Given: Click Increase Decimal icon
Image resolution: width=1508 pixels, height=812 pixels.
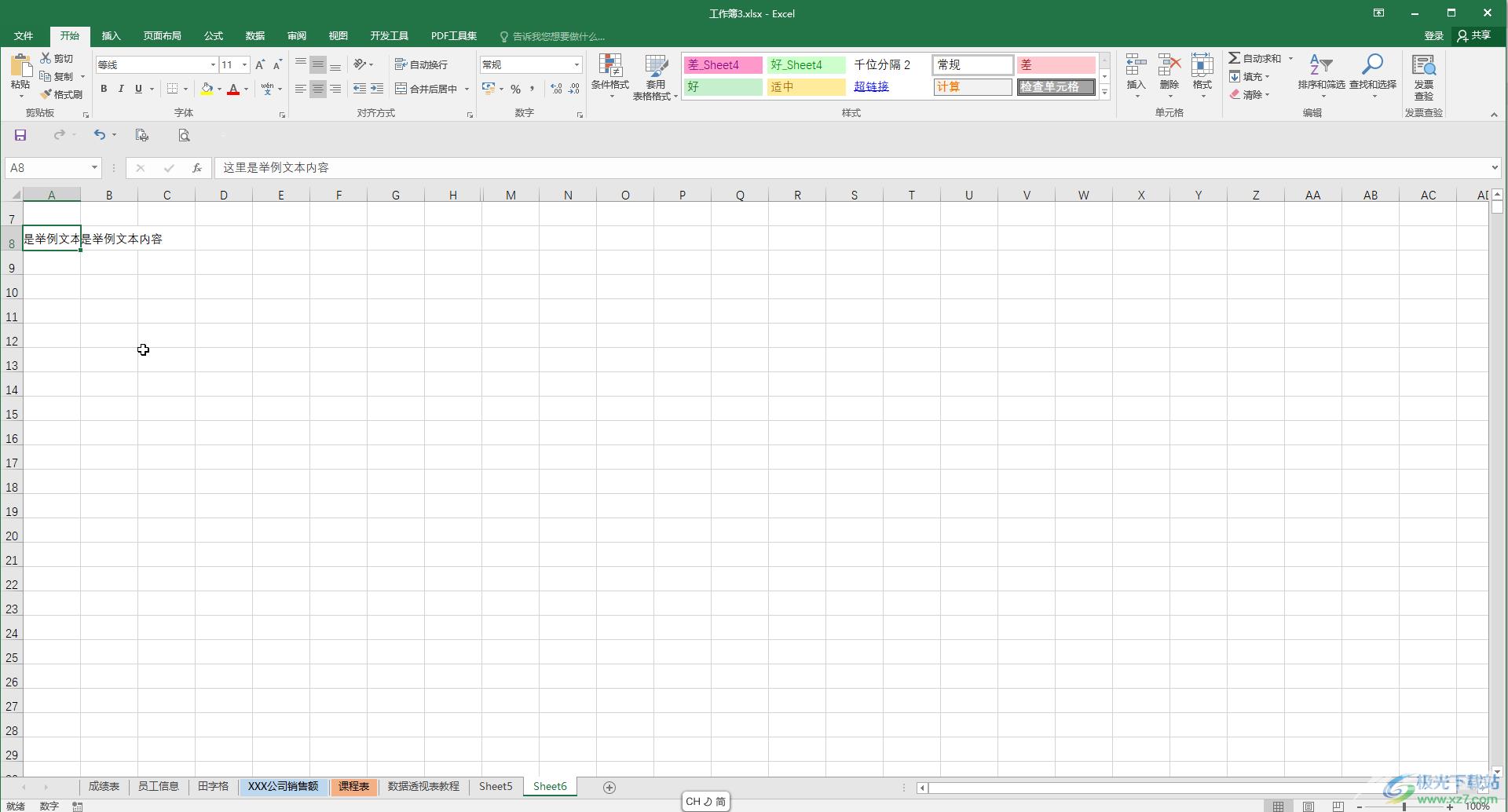Looking at the screenshot, I should 557,89.
